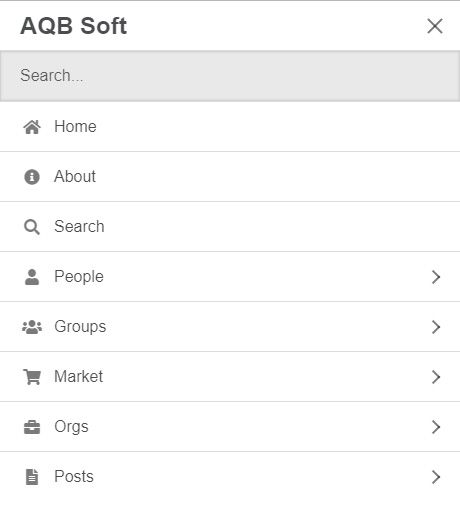Expand the Market submenu chevron
This screenshot has height=519, width=460.
436,377
